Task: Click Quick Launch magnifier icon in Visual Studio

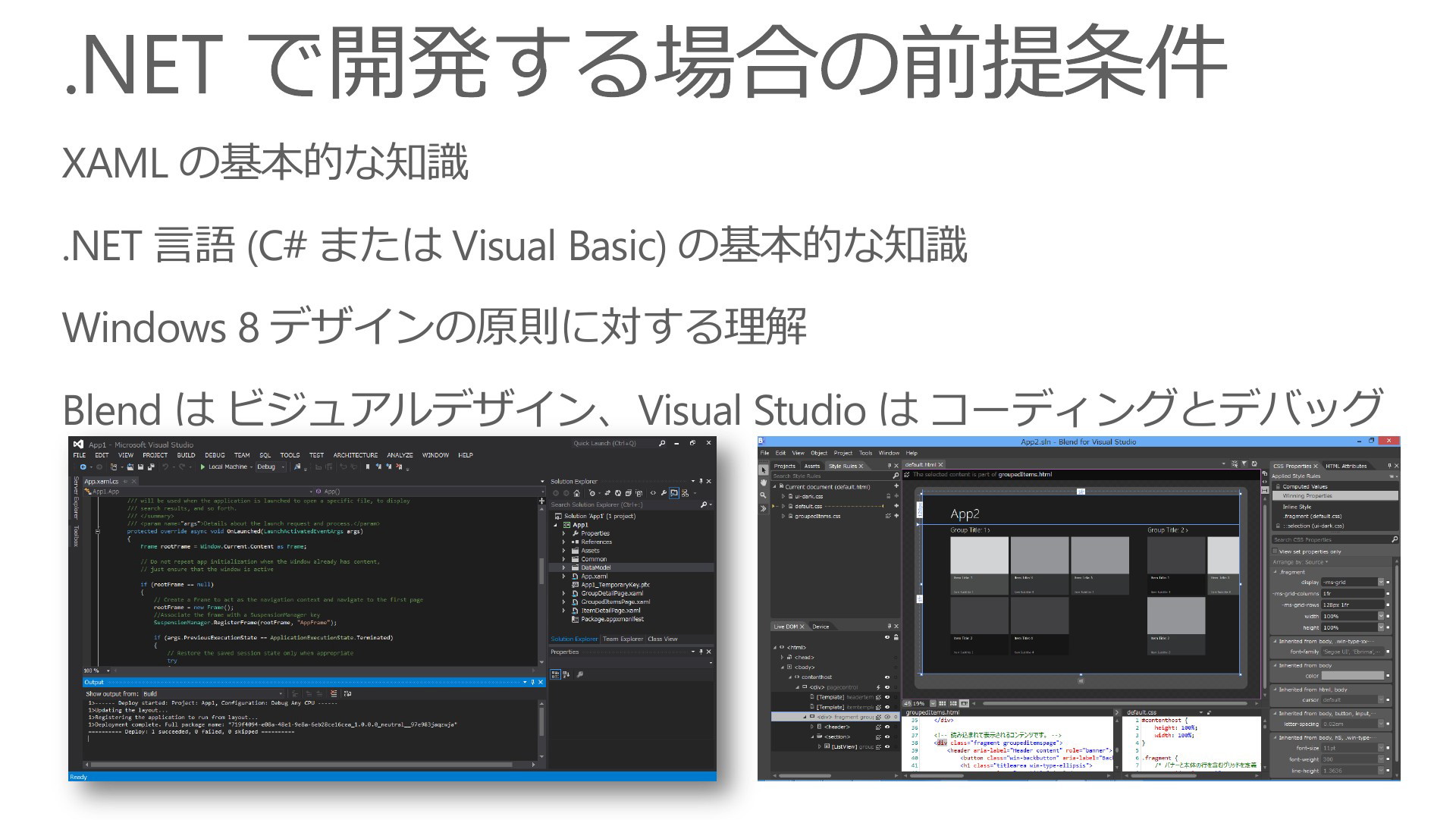Action: [x=662, y=443]
